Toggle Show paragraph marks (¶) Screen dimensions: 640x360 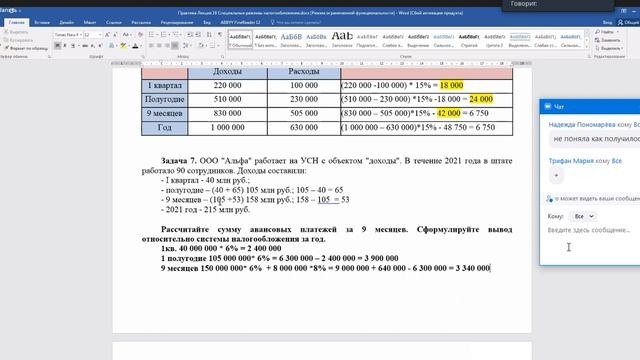click(x=220, y=35)
